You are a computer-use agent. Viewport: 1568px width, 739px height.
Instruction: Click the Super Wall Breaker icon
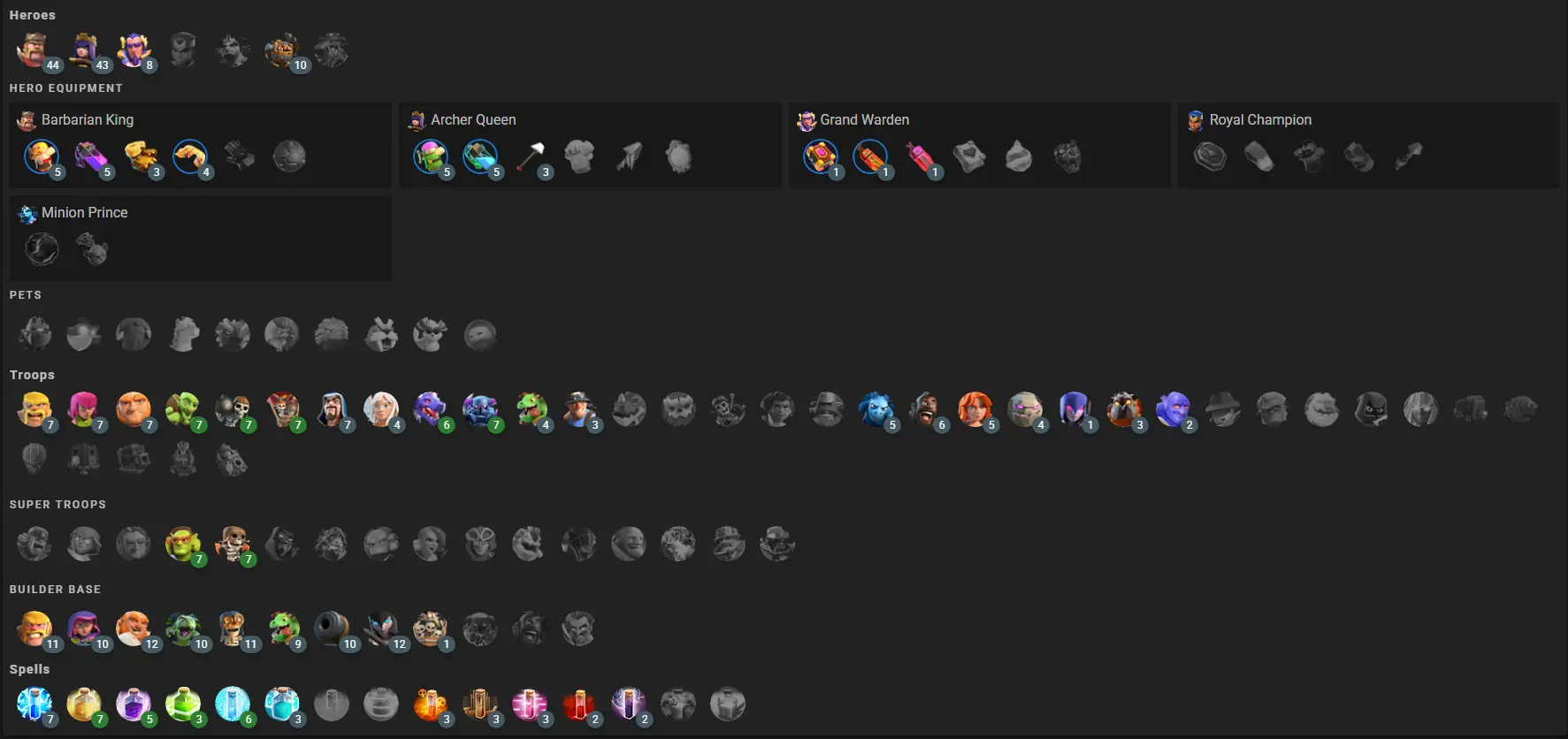233,544
